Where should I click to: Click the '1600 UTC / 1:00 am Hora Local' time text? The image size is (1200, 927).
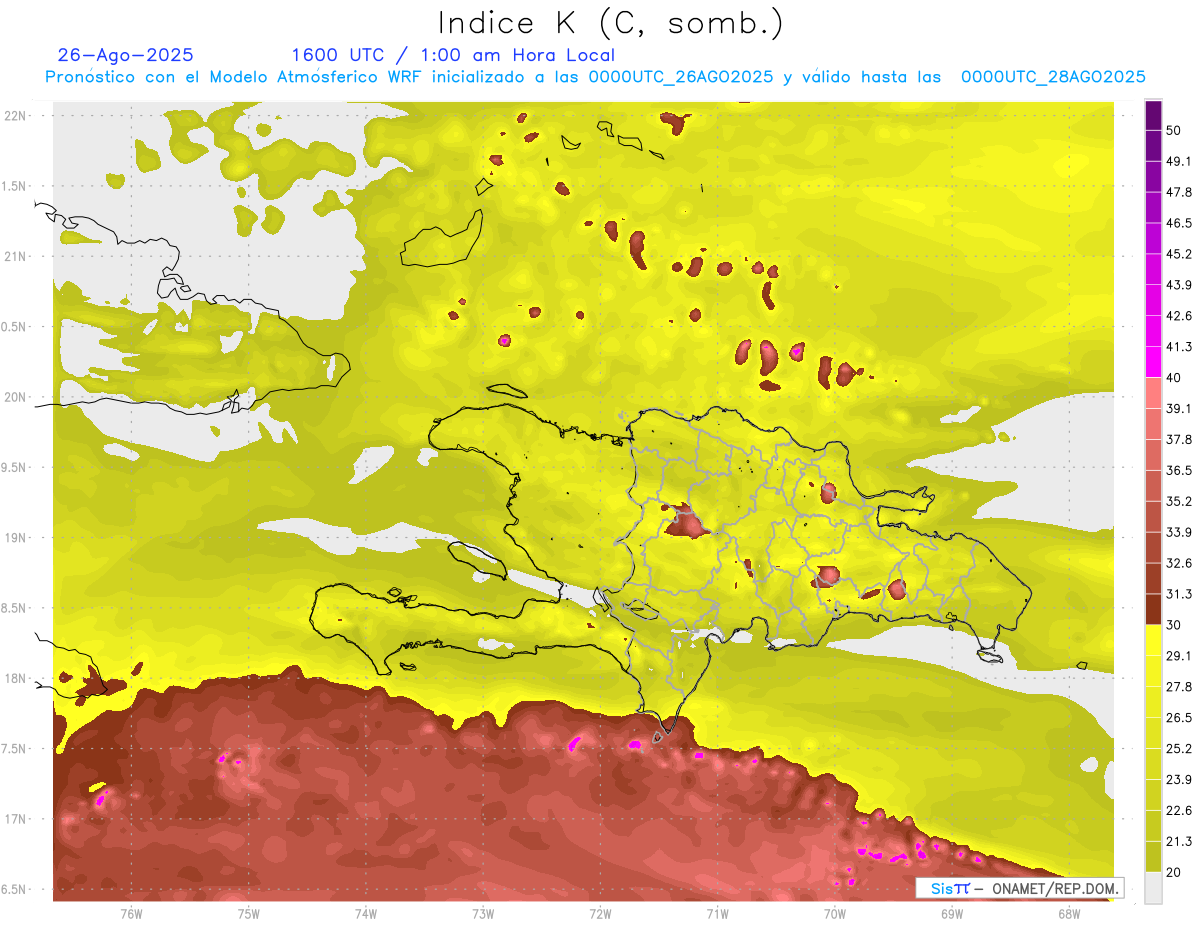click(453, 55)
